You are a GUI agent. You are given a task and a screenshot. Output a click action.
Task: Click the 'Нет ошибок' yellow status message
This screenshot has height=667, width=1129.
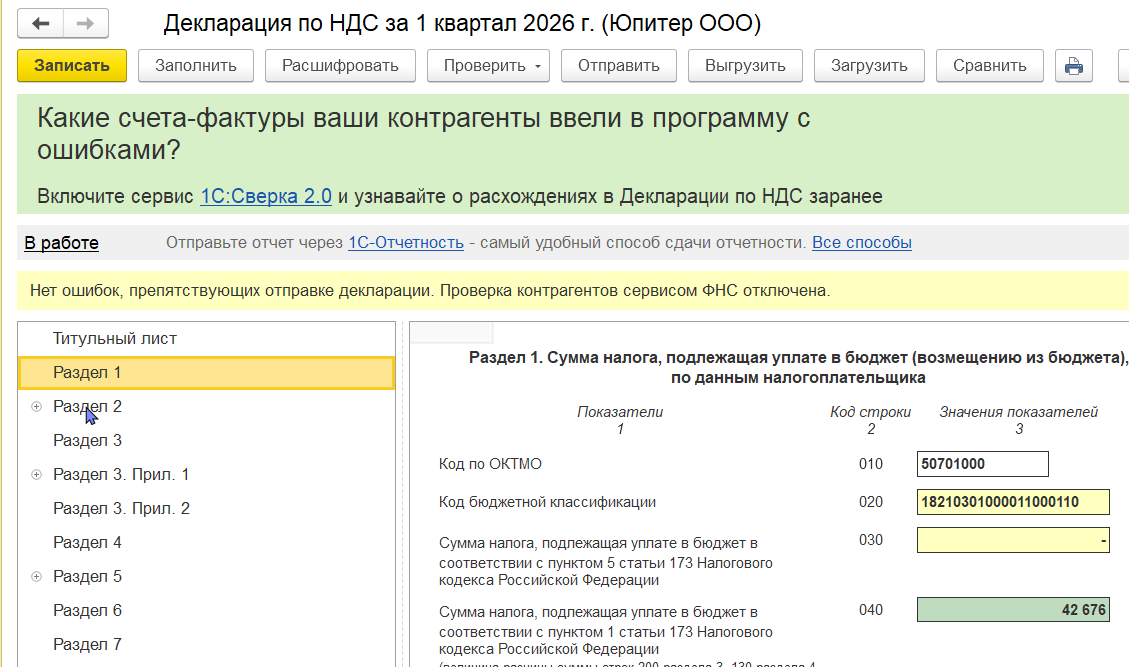click(430, 291)
